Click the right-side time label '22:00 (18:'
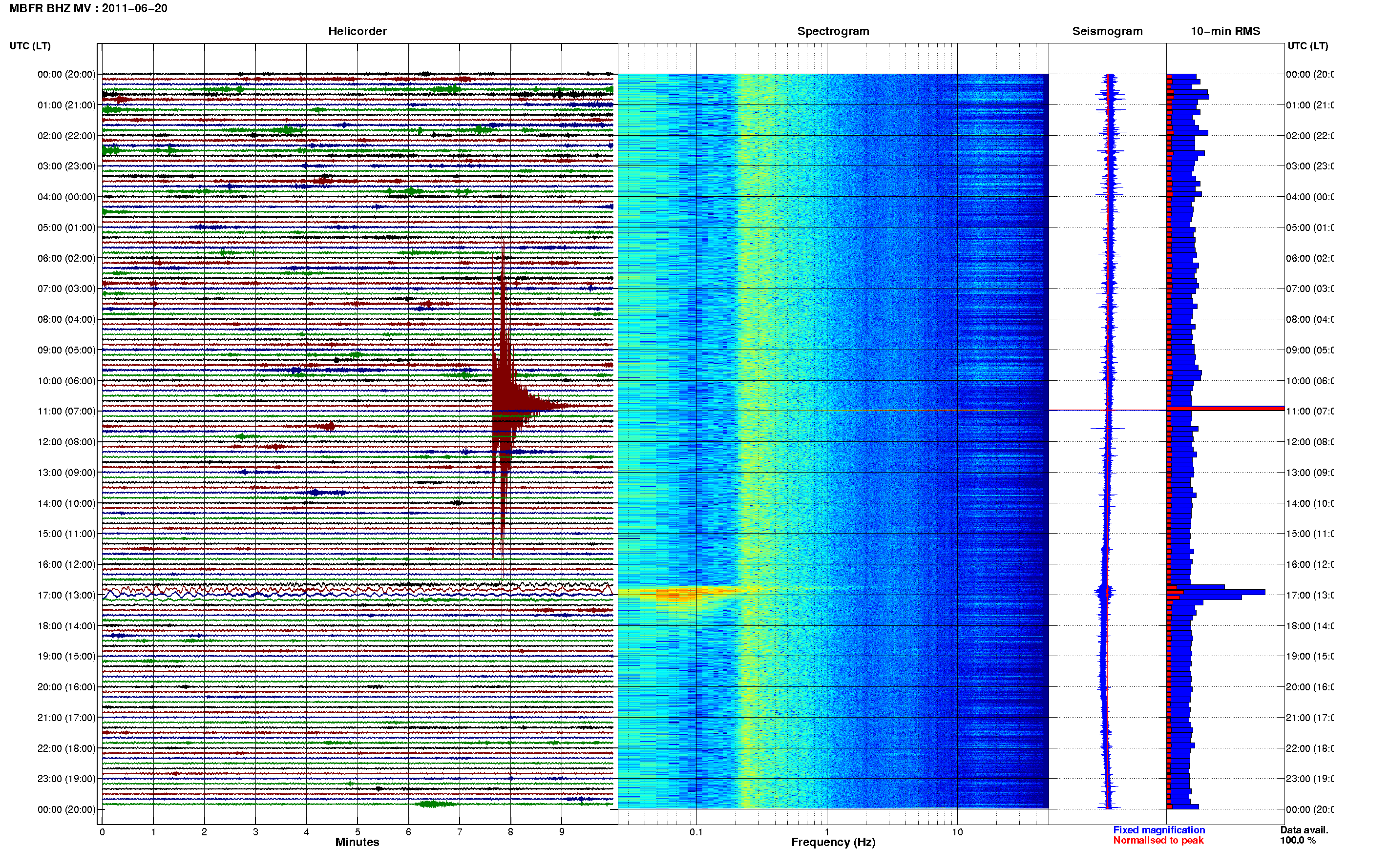Screen dimensions: 1389x868 click(x=1310, y=748)
